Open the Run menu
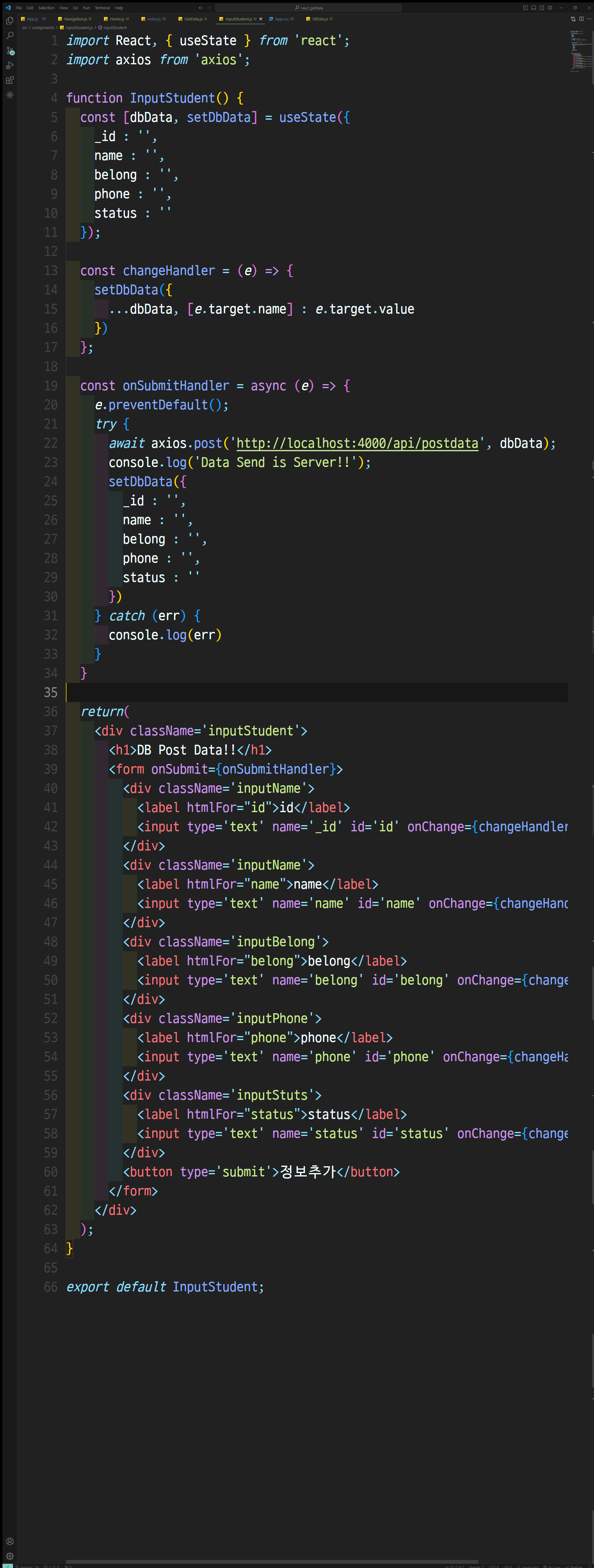594x1568 pixels. pyautogui.click(x=86, y=8)
